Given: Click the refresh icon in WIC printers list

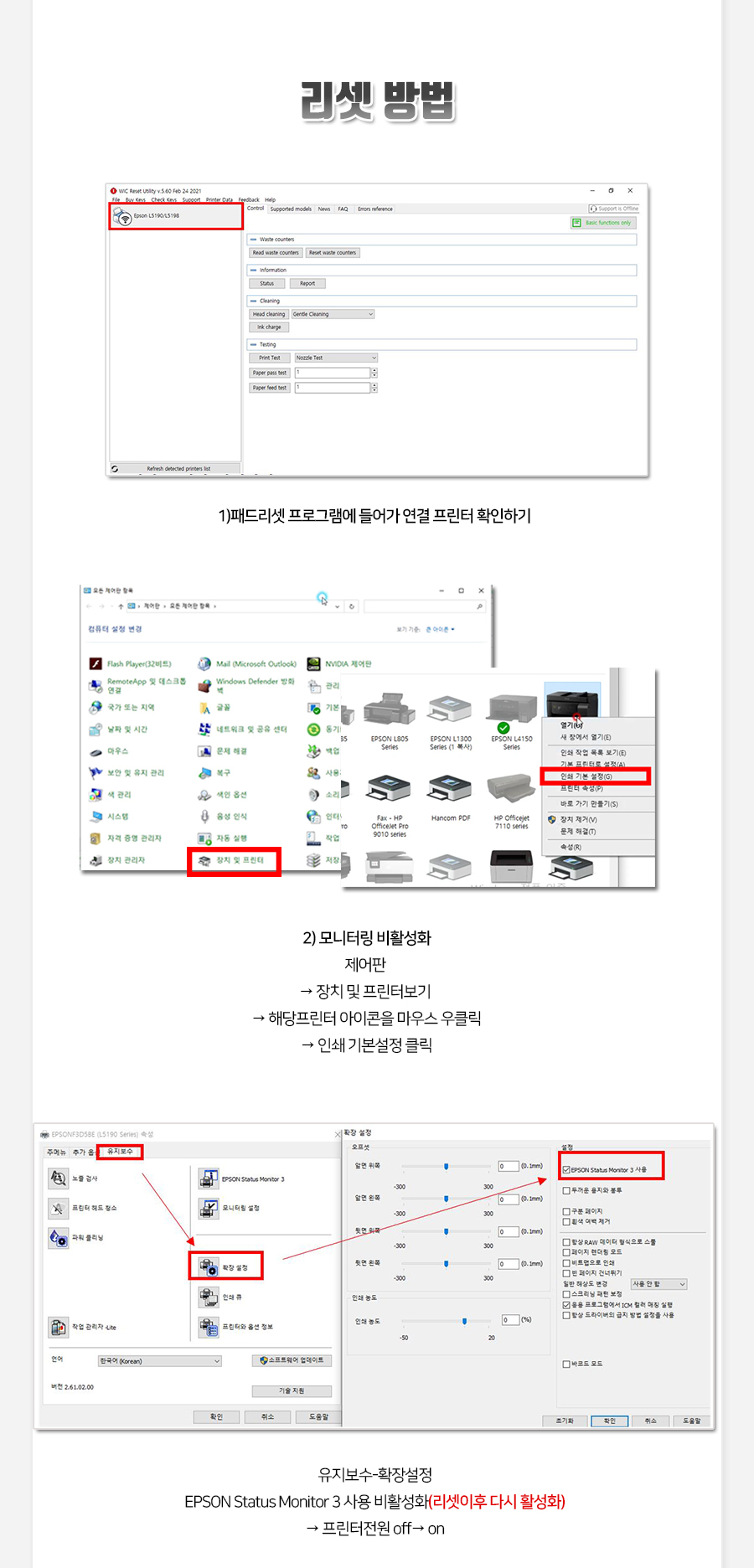Looking at the screenshot, I should point(115,469).
